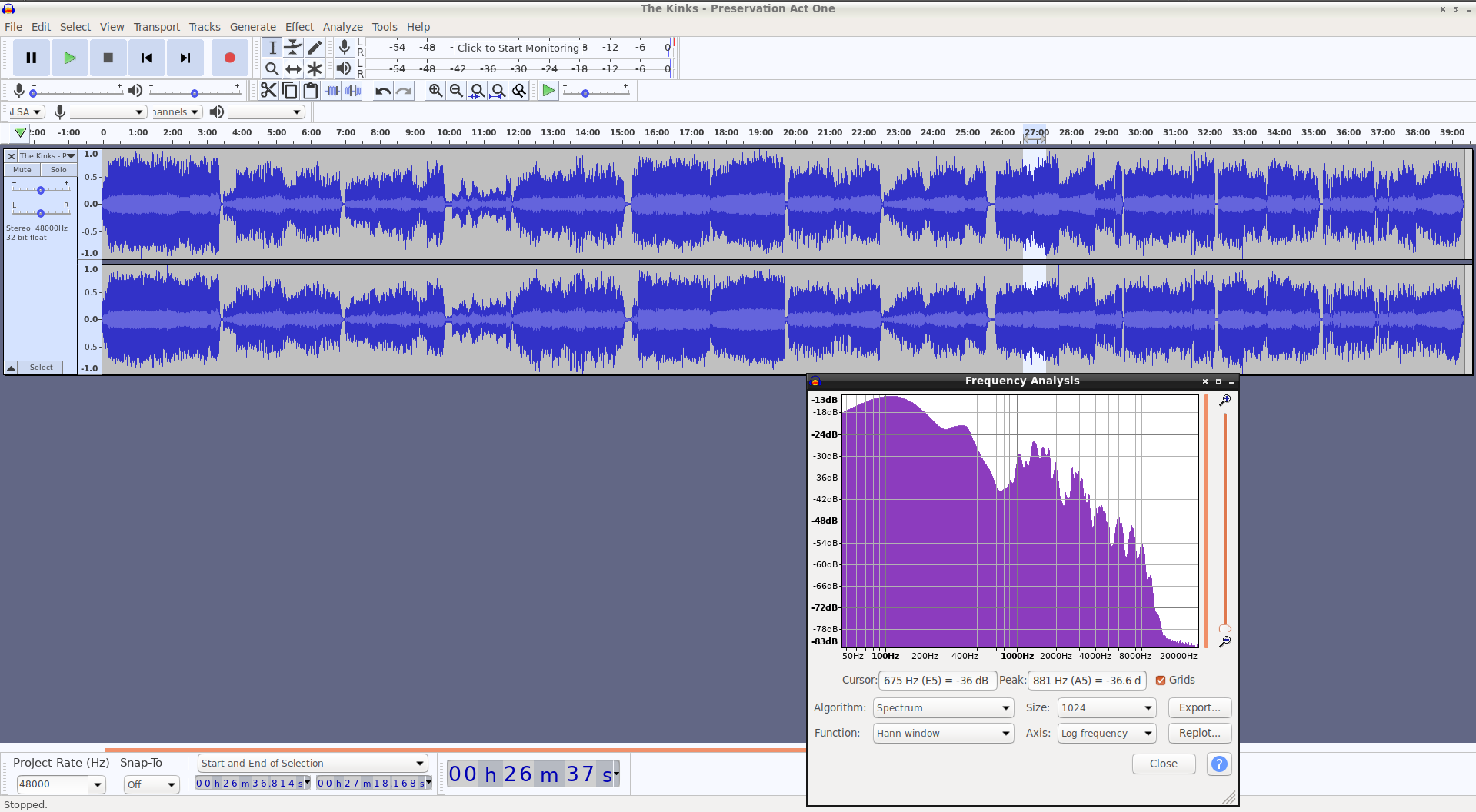Stop playback with the Stop button
This screenshot has width=1476, height=812.
108,58
